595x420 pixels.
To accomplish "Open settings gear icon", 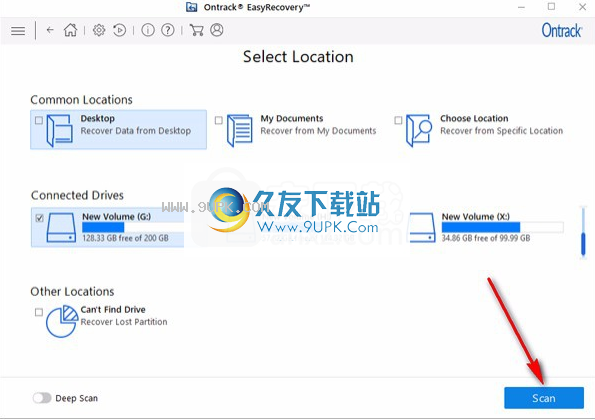I will (99, 30).
